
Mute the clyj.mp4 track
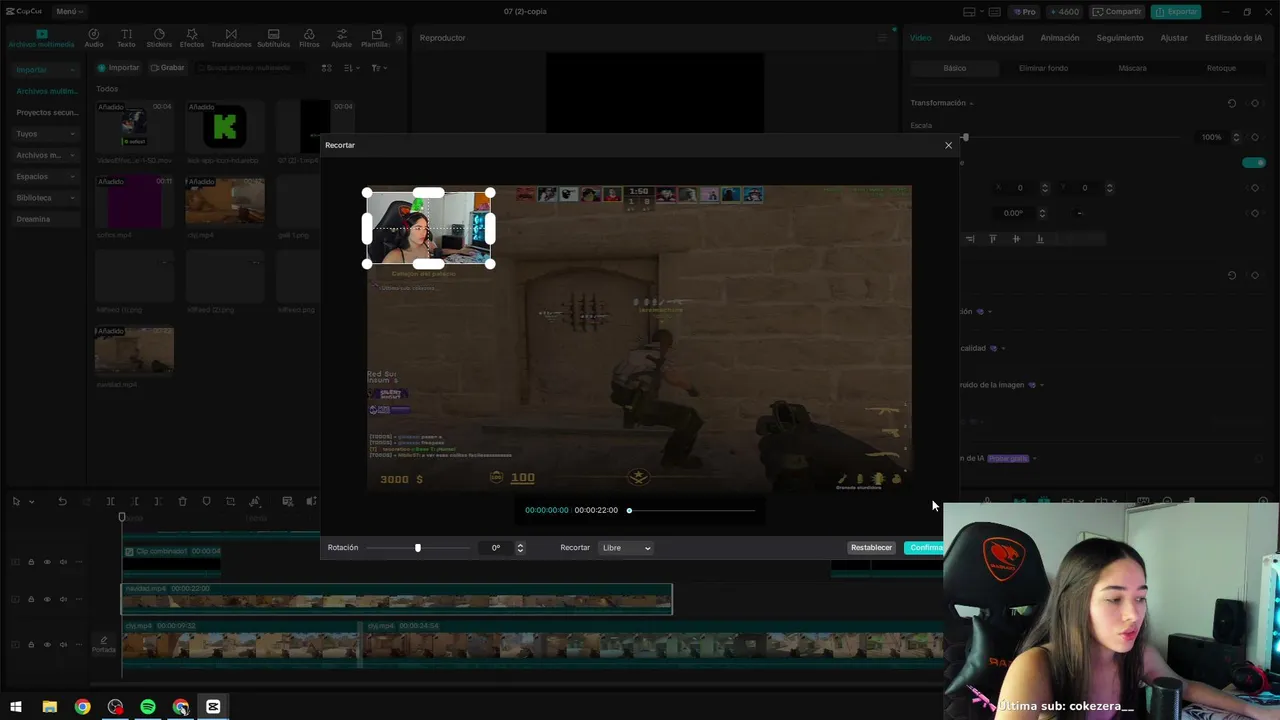pyautogui.click(x=63, y=645)
